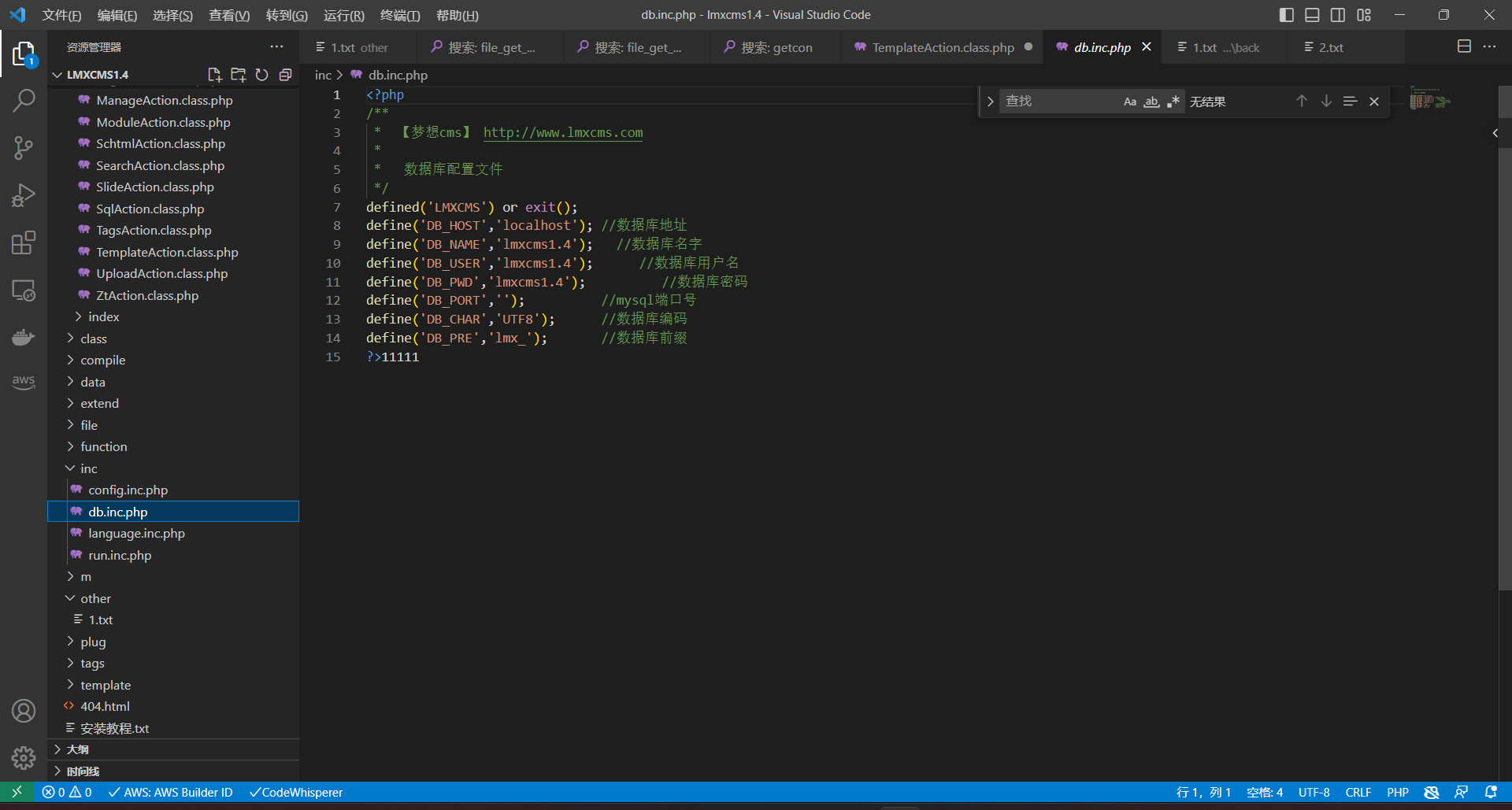This screenshot has width=1512, height=810.
Task: Open the AWS Toolkit view
Action: (x=24, y=382)
